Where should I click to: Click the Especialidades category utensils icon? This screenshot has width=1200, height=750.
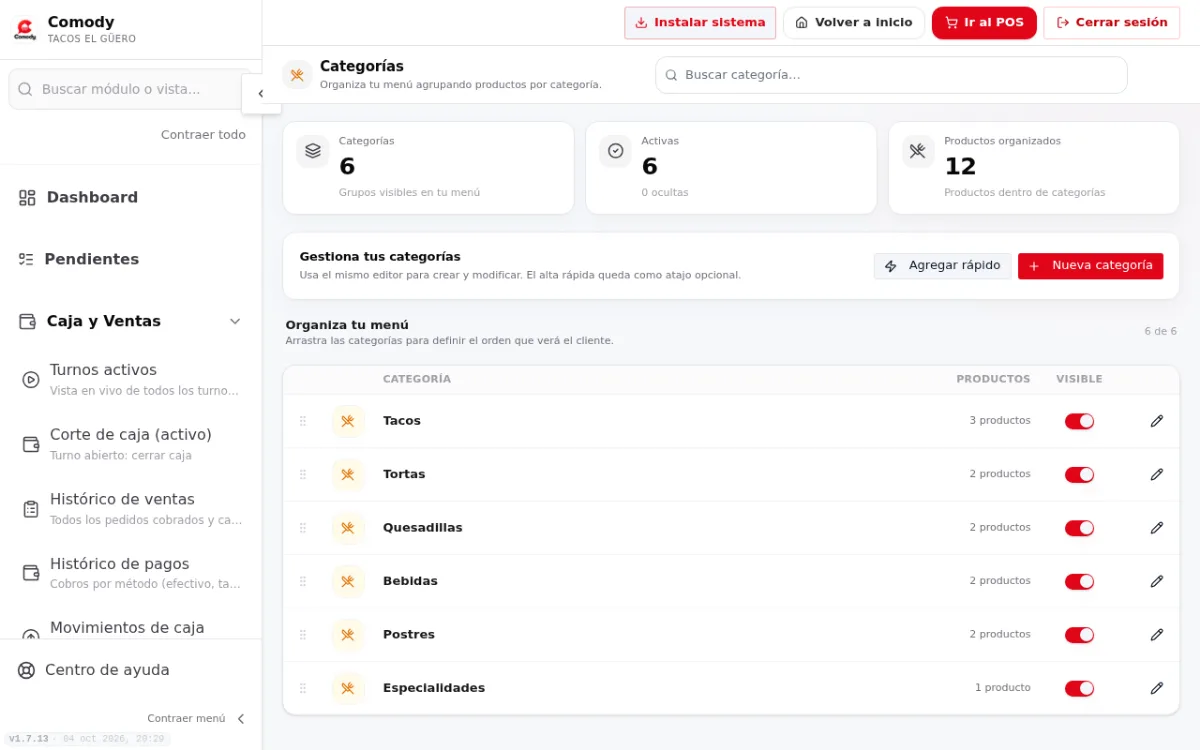tap(348, 688)
